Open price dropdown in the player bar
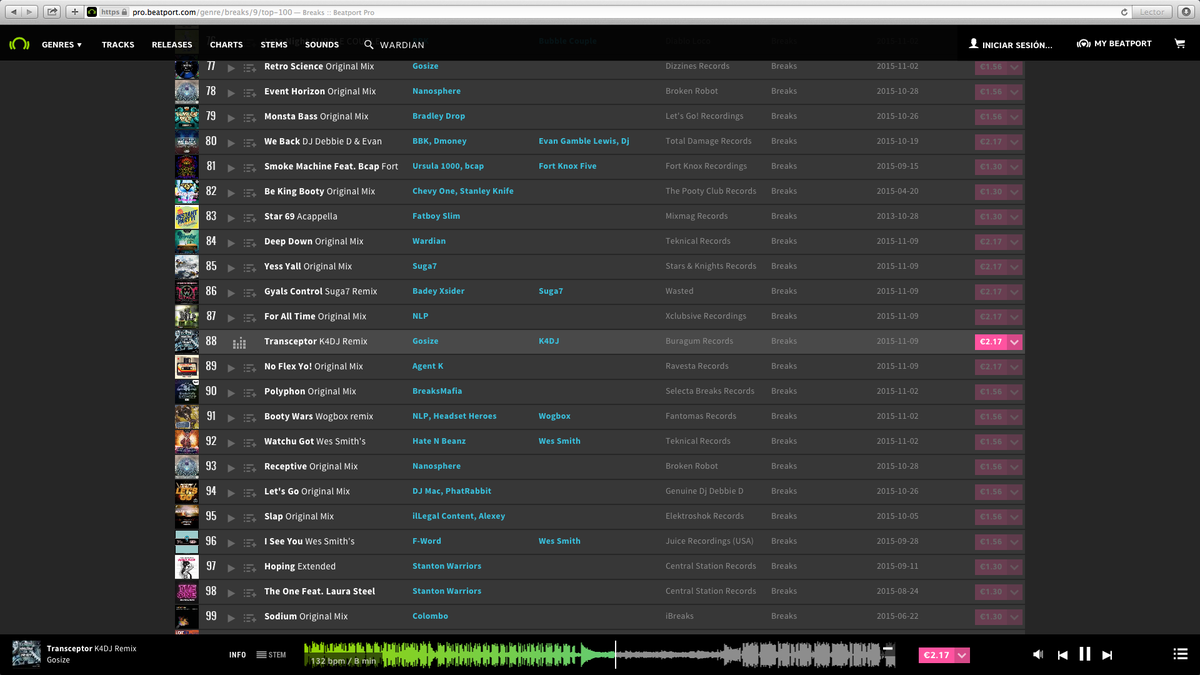 point(962,655)
